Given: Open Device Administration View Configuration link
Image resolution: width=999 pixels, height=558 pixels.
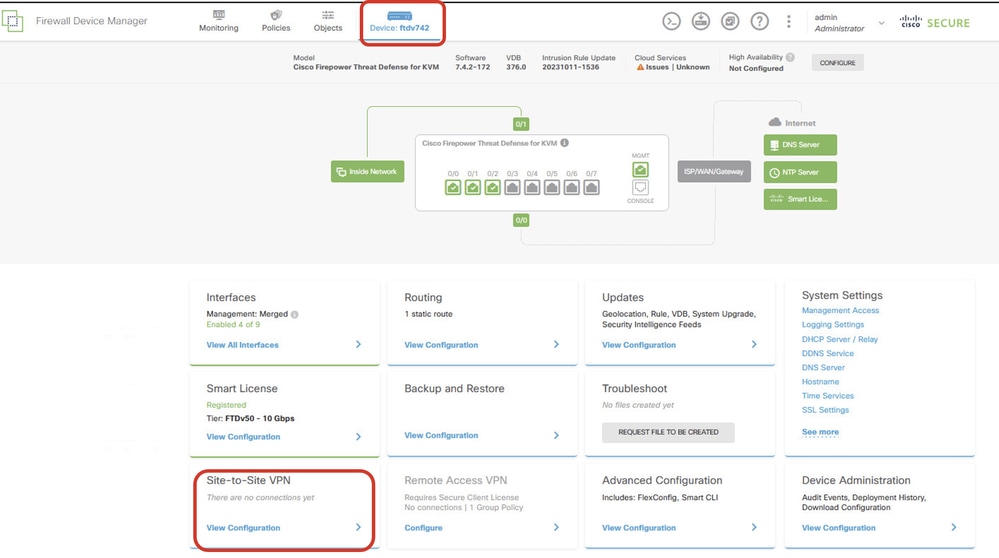Looking at the screenshot, I should pyautogui.click(x=838, y=527).
